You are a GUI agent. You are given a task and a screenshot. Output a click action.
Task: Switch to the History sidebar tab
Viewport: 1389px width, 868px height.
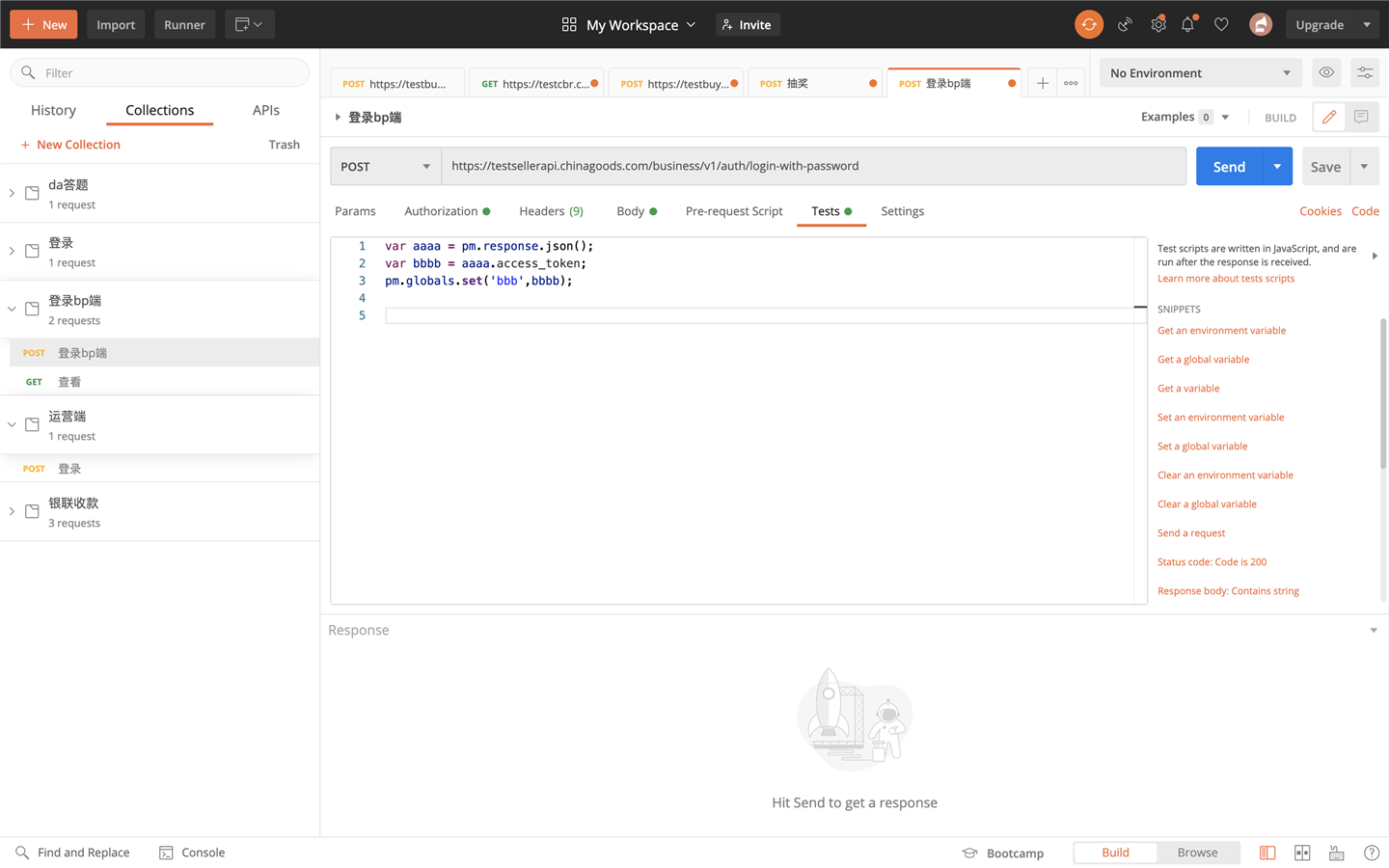[x=53, y=110]
